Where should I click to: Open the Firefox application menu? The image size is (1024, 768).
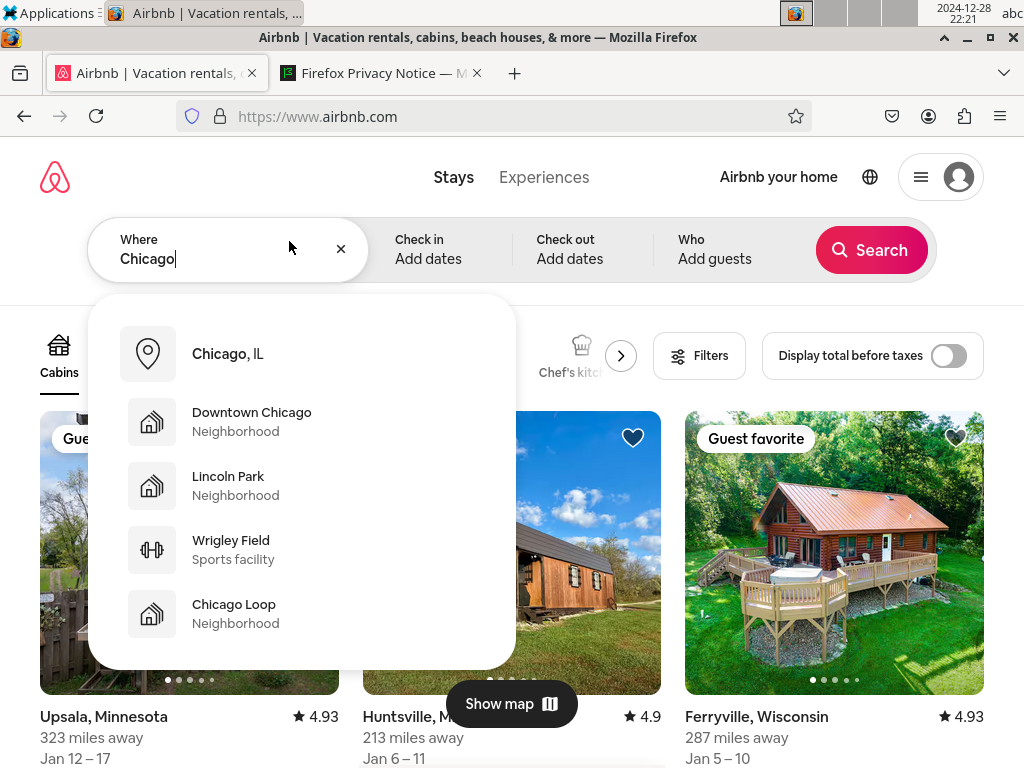click(x=1000, y=116)
